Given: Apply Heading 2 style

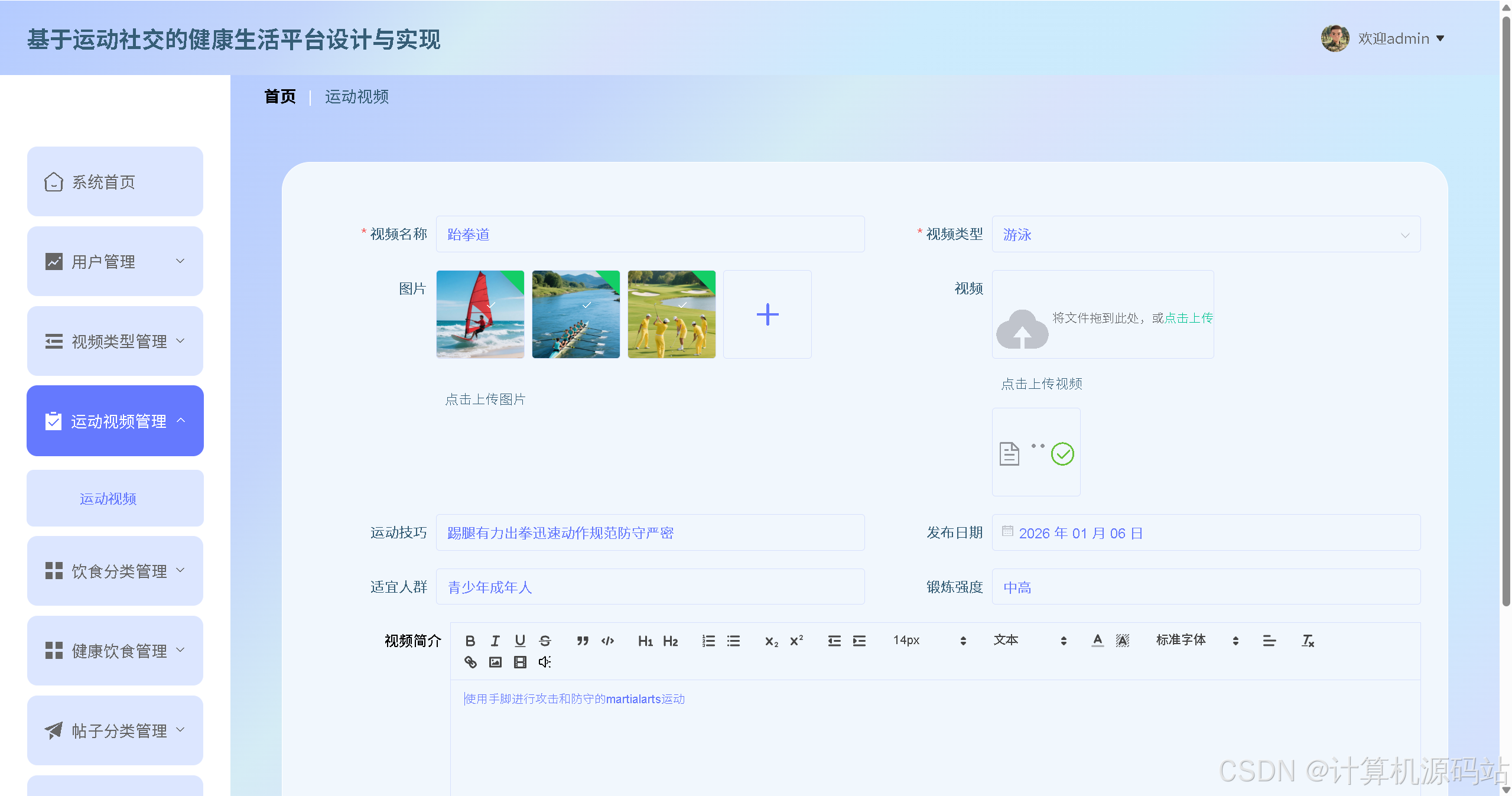Looking at the screenshot, I should coord(670,641).
